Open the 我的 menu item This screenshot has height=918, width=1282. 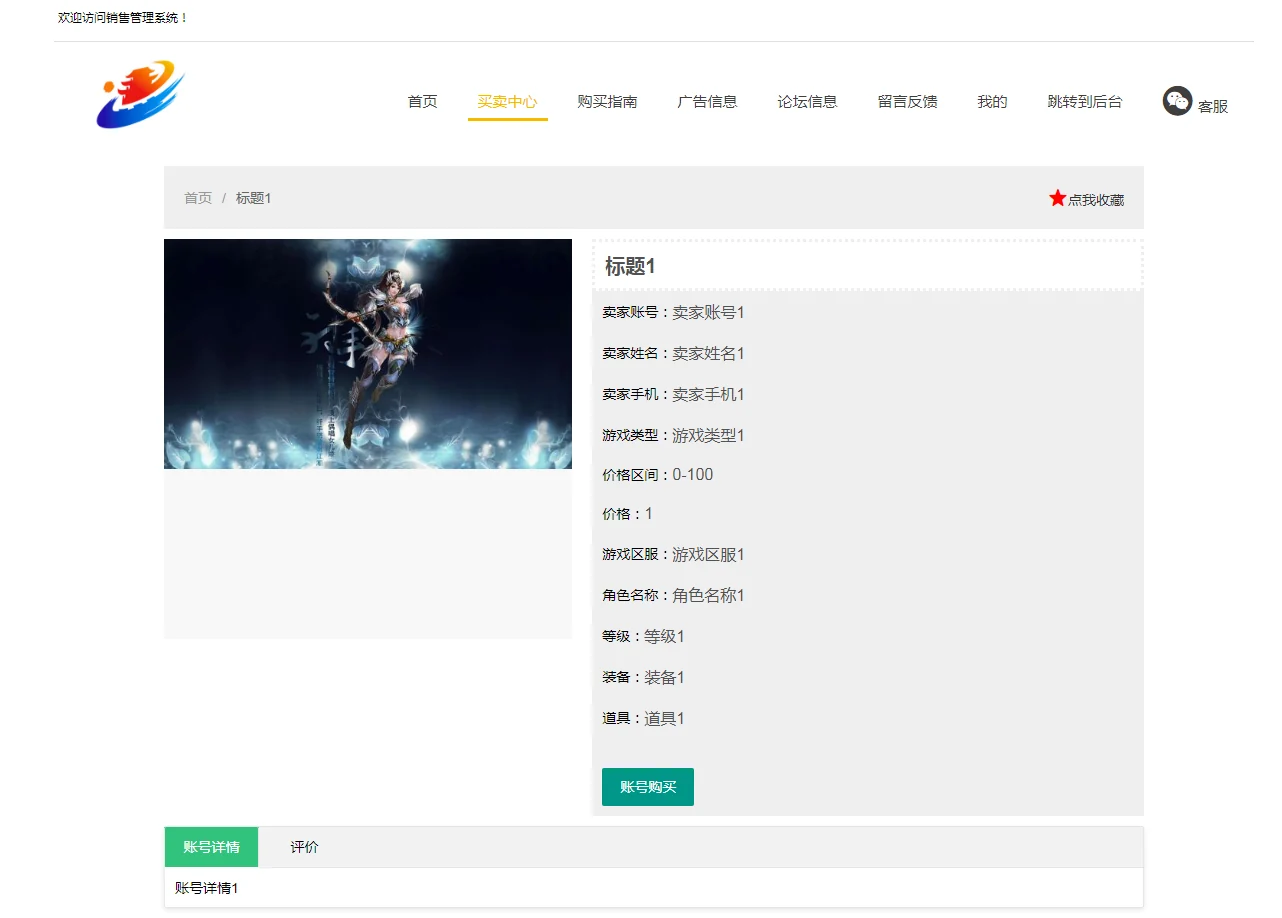pos(992,101)
